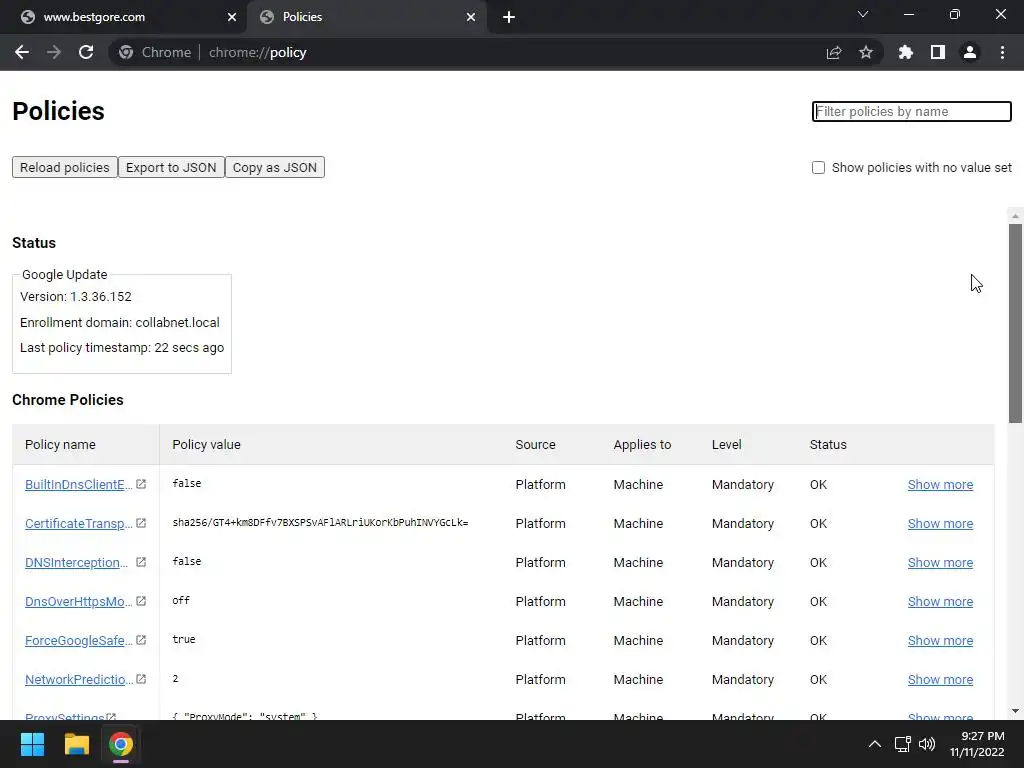Click the browser back arrow

(x=22, y=52)
